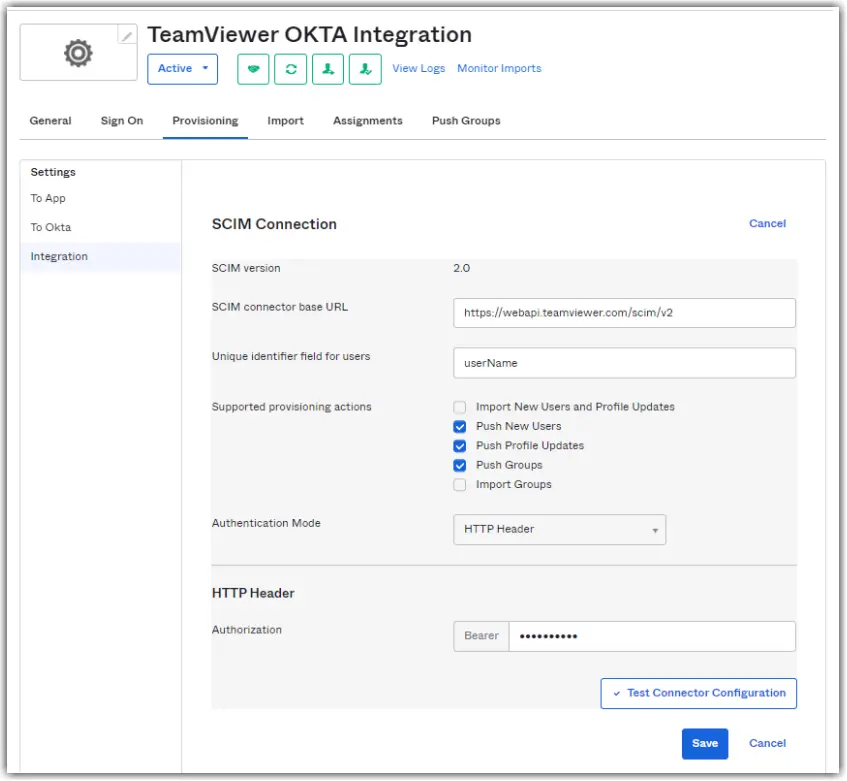Go to the Import tab
The width and height of the screenshot is (847, 781).
coord(286,120)
